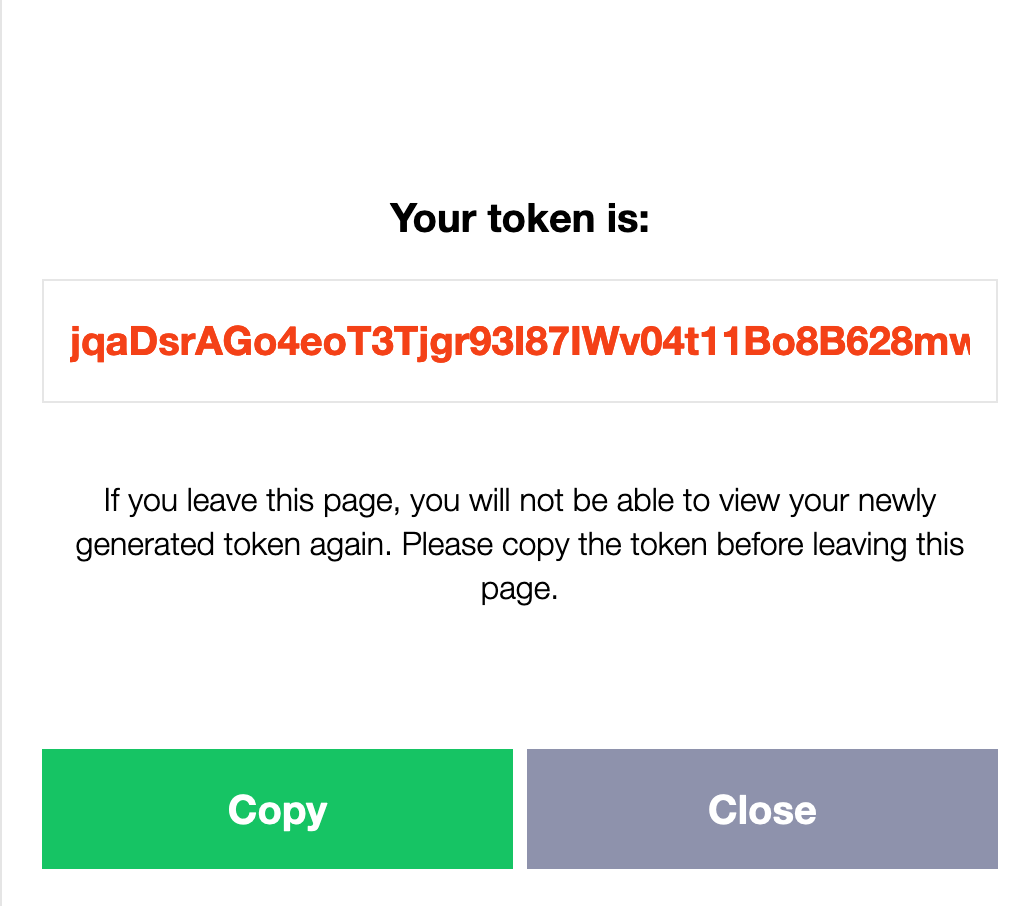Click the "Your token is:" heading
1034x906 pixels.
[519, 217]
